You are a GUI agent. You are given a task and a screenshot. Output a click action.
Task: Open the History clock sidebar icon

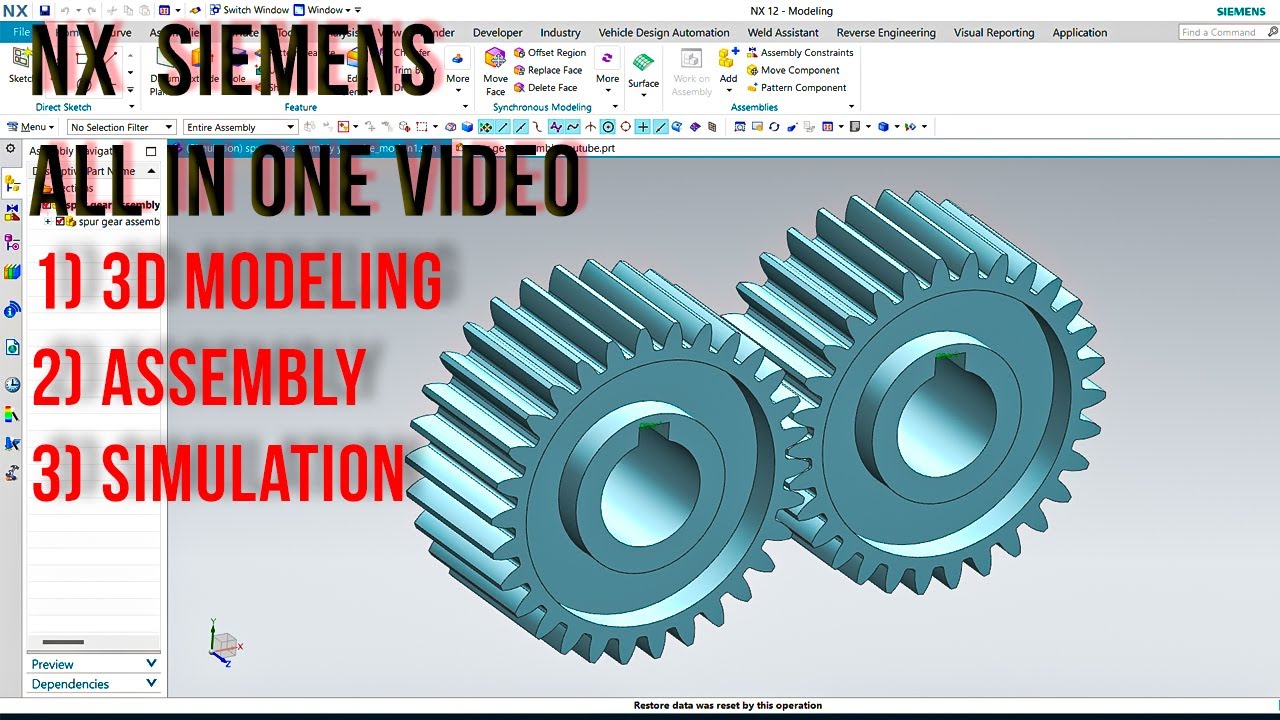coord(12,384)
